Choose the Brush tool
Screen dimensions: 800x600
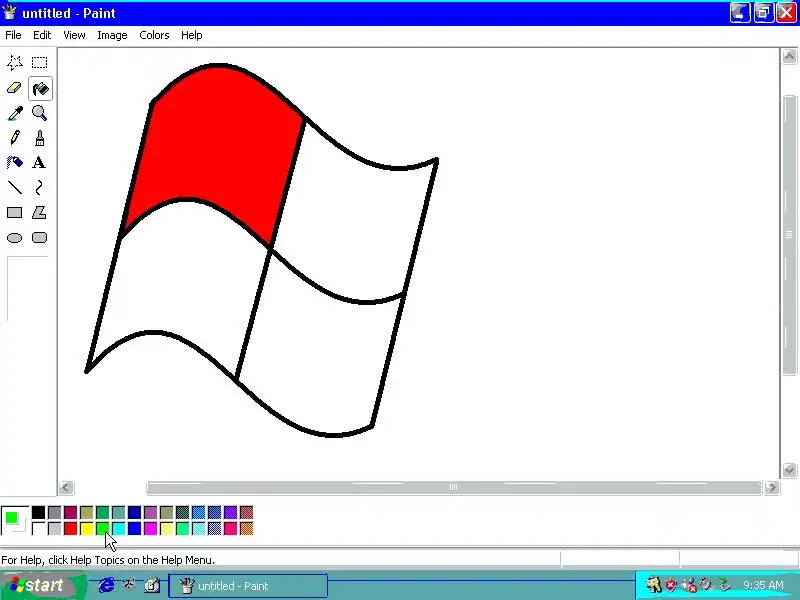(40, 138)
